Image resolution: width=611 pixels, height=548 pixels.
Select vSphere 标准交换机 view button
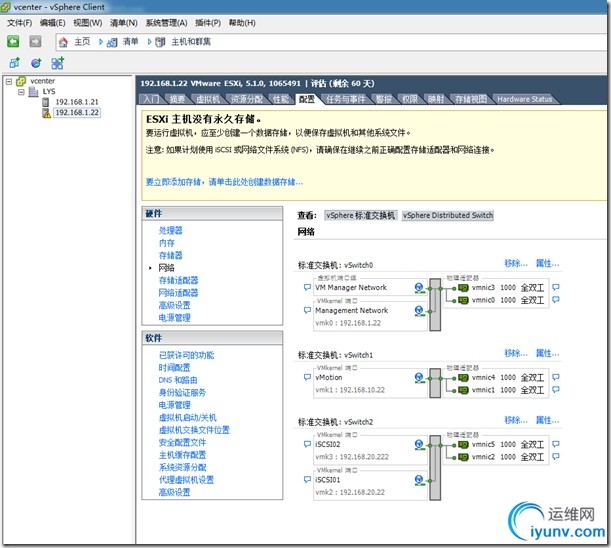point(360,215)
